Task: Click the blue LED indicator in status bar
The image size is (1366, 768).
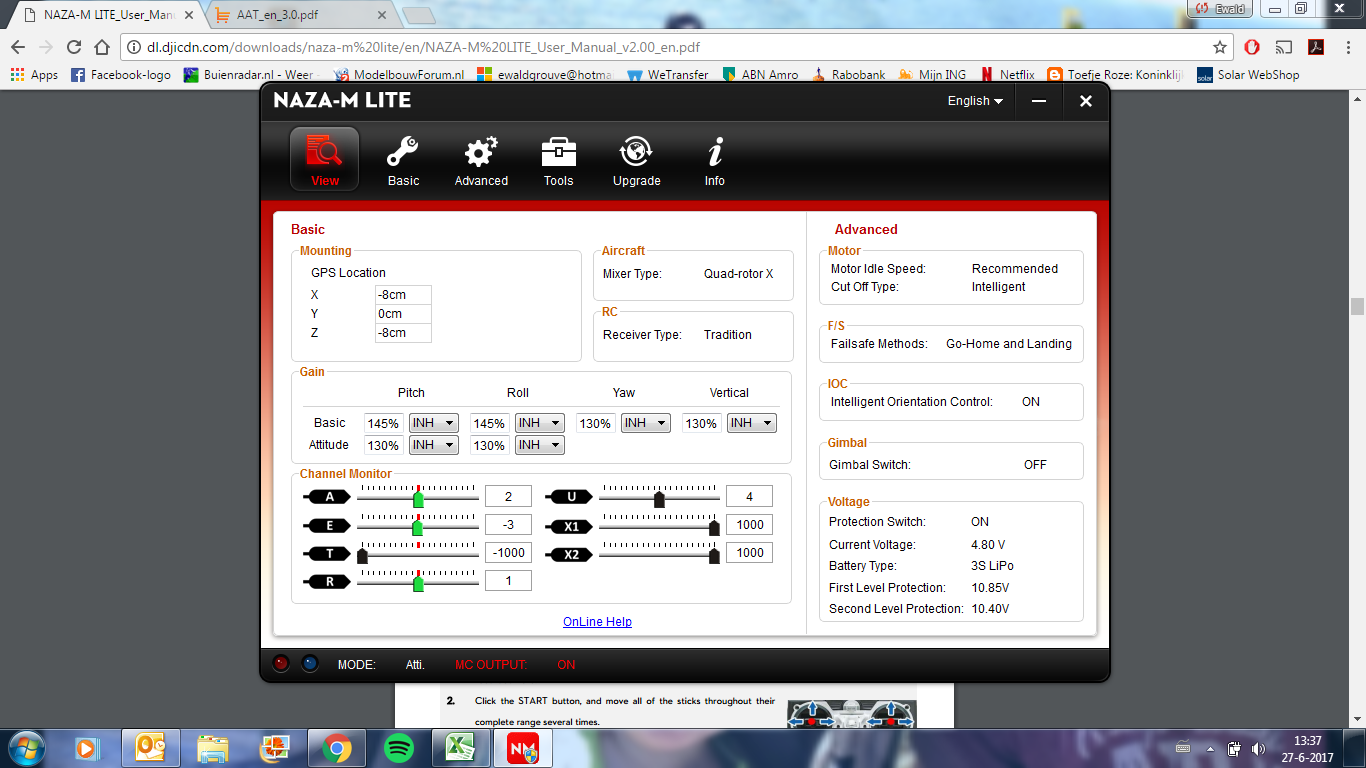Action: (x=310, y=663)
